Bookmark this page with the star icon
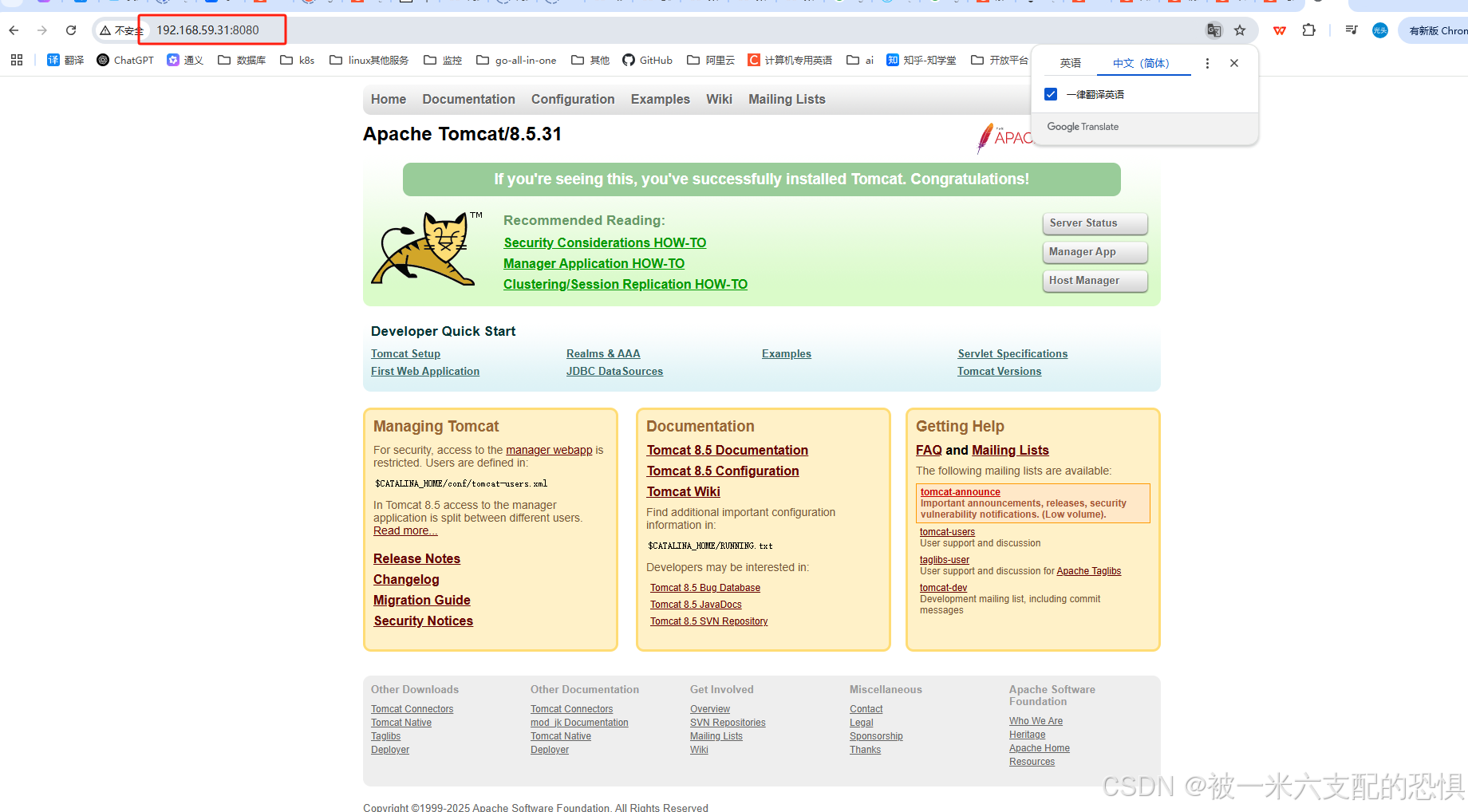This screenshot has width=1468, height=812. click(1240, 30)
